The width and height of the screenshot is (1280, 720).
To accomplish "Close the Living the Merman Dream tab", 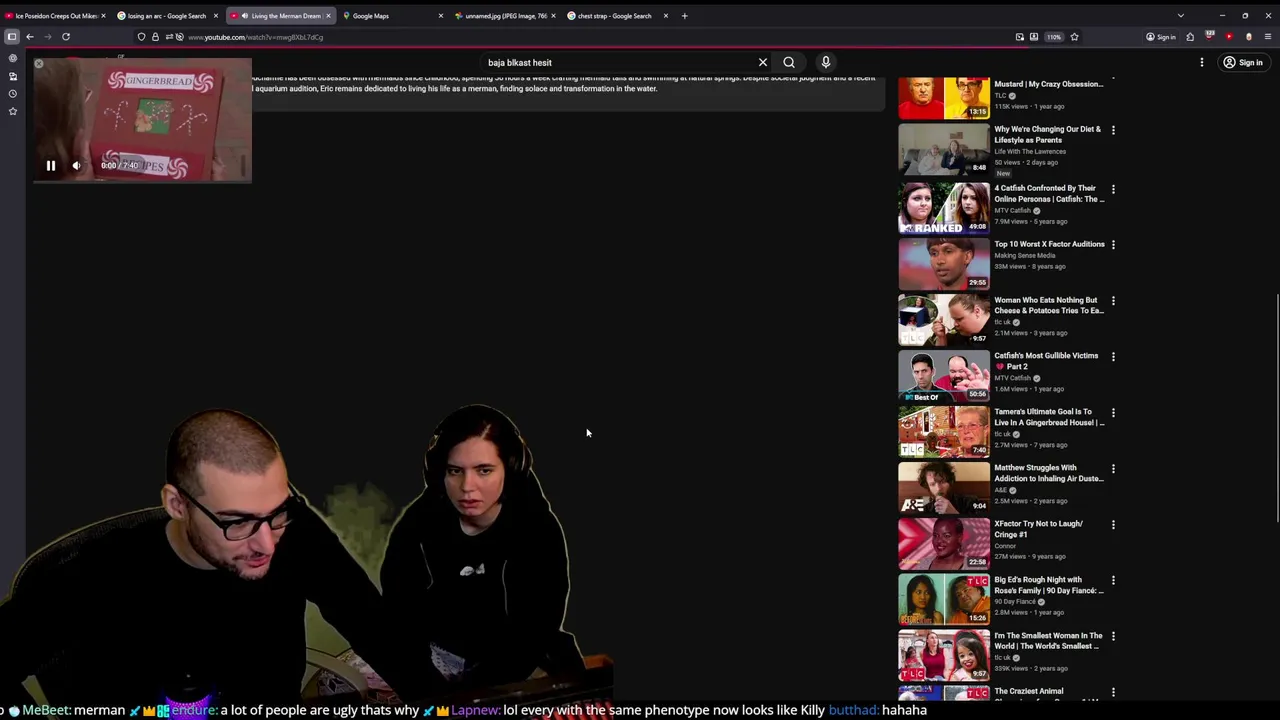I will (x=328, y=16).
